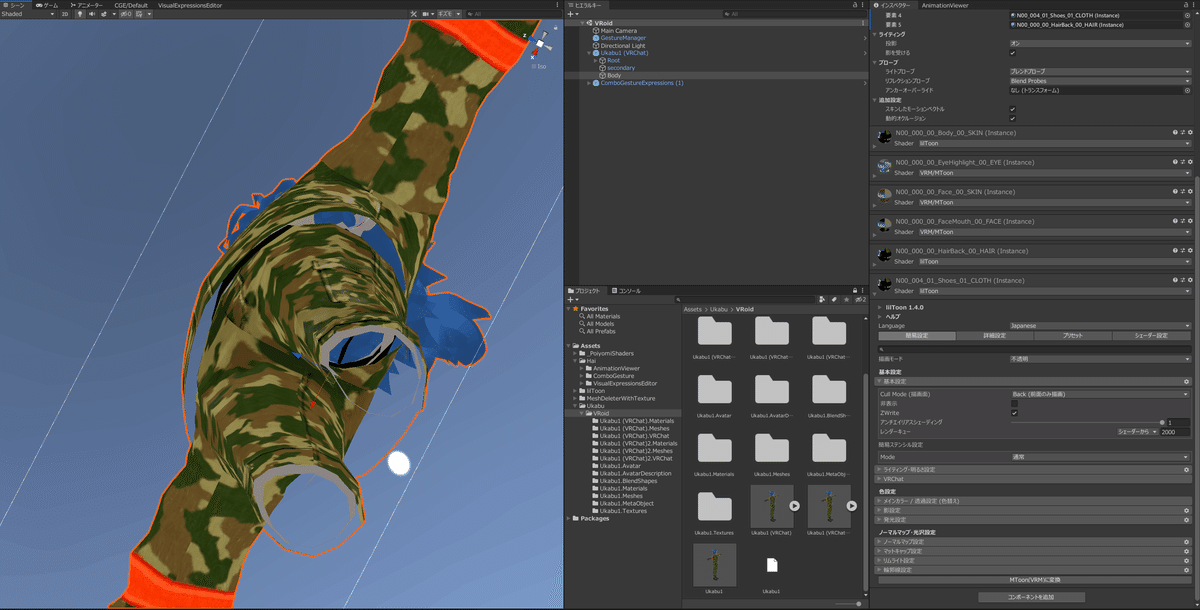Image resolution: width=1200 pixels, height=610 pixels.
Task: Open the Language dropdown set to Japanese
Action: click(x=1100, y=326)
